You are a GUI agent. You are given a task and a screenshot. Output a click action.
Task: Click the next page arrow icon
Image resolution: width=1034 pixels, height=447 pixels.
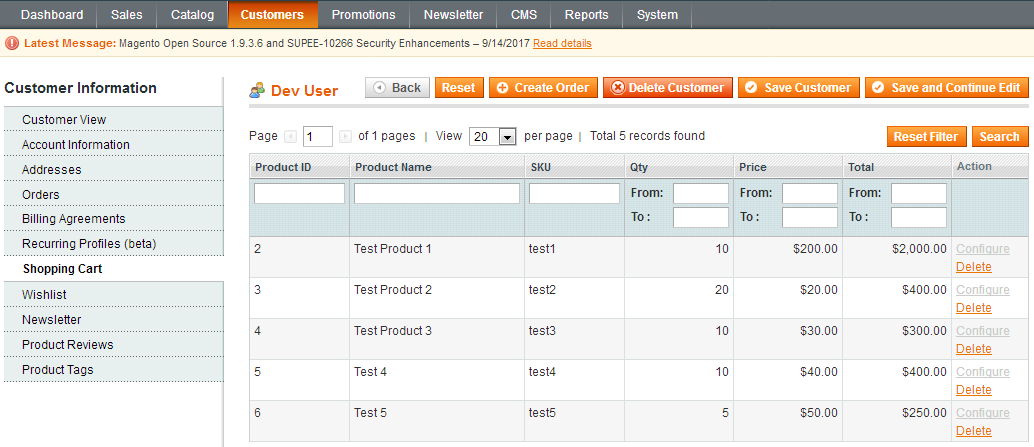click(345, 137)
